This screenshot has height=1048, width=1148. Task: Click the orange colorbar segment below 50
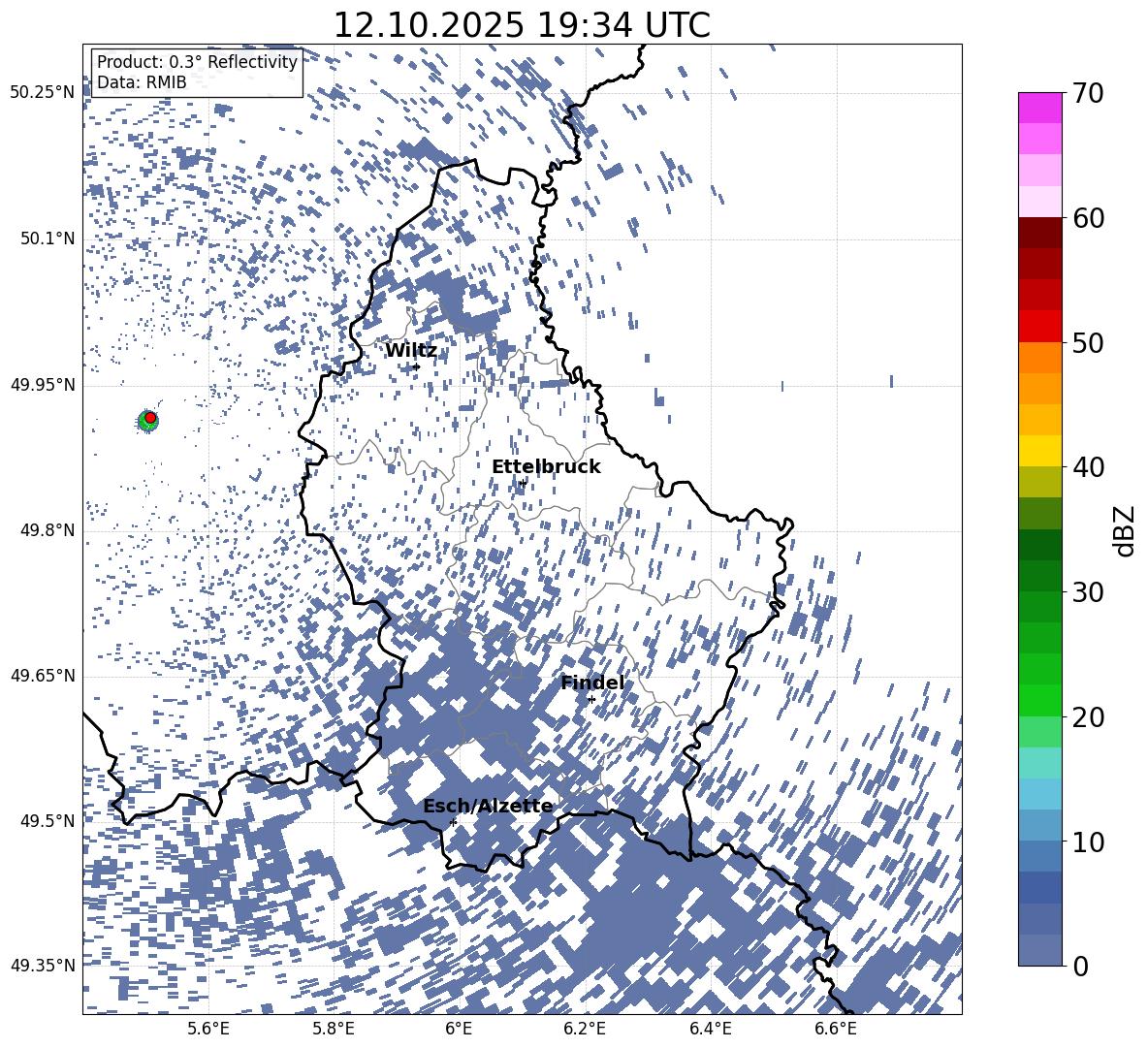pyautogui.click(x=1040, y=358)
